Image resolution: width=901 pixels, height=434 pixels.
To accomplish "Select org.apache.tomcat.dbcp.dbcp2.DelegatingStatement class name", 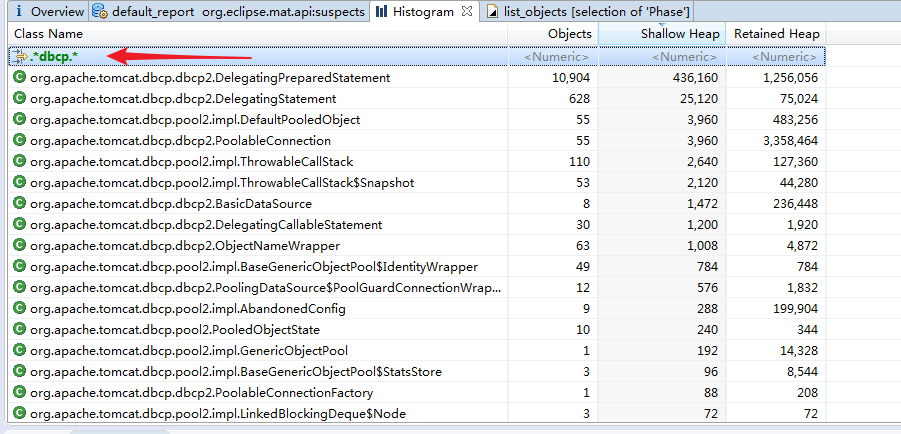I will coord(183,99).
